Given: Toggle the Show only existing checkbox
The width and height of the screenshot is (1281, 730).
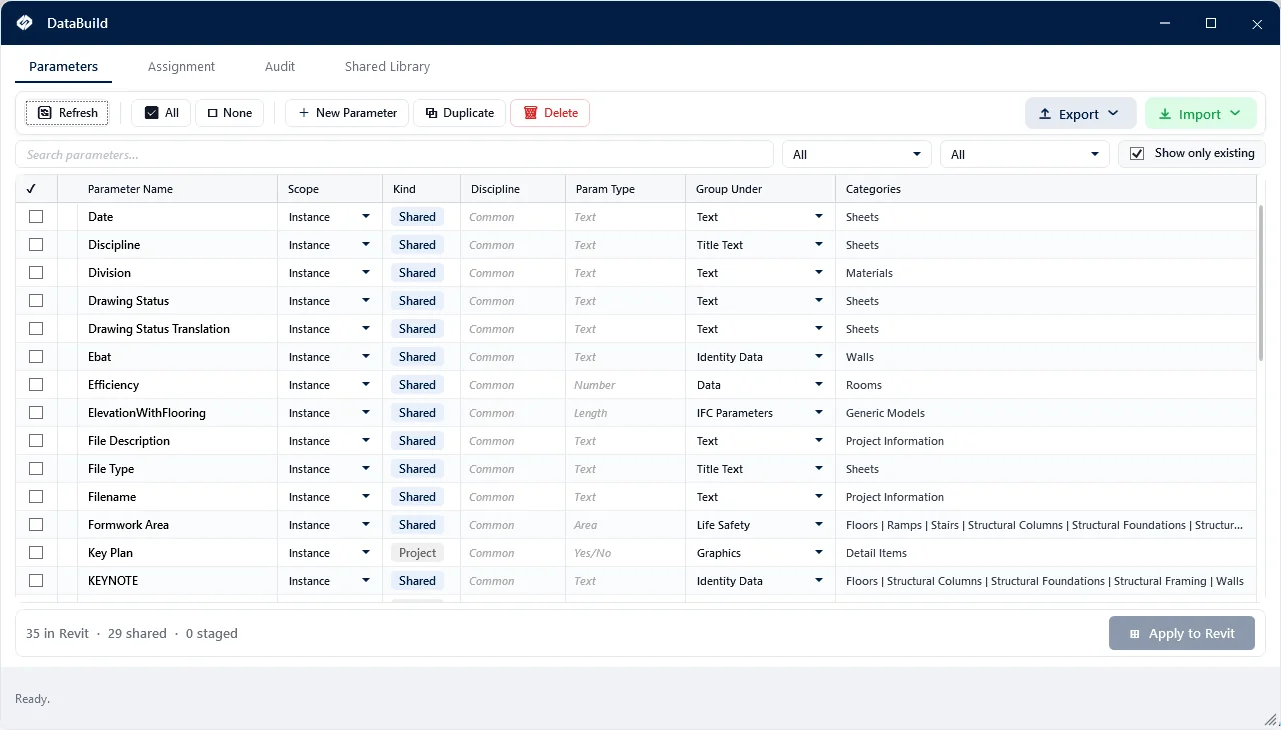Looking at the screenshot, I should pyautogui.click(x=1137, y=154).
